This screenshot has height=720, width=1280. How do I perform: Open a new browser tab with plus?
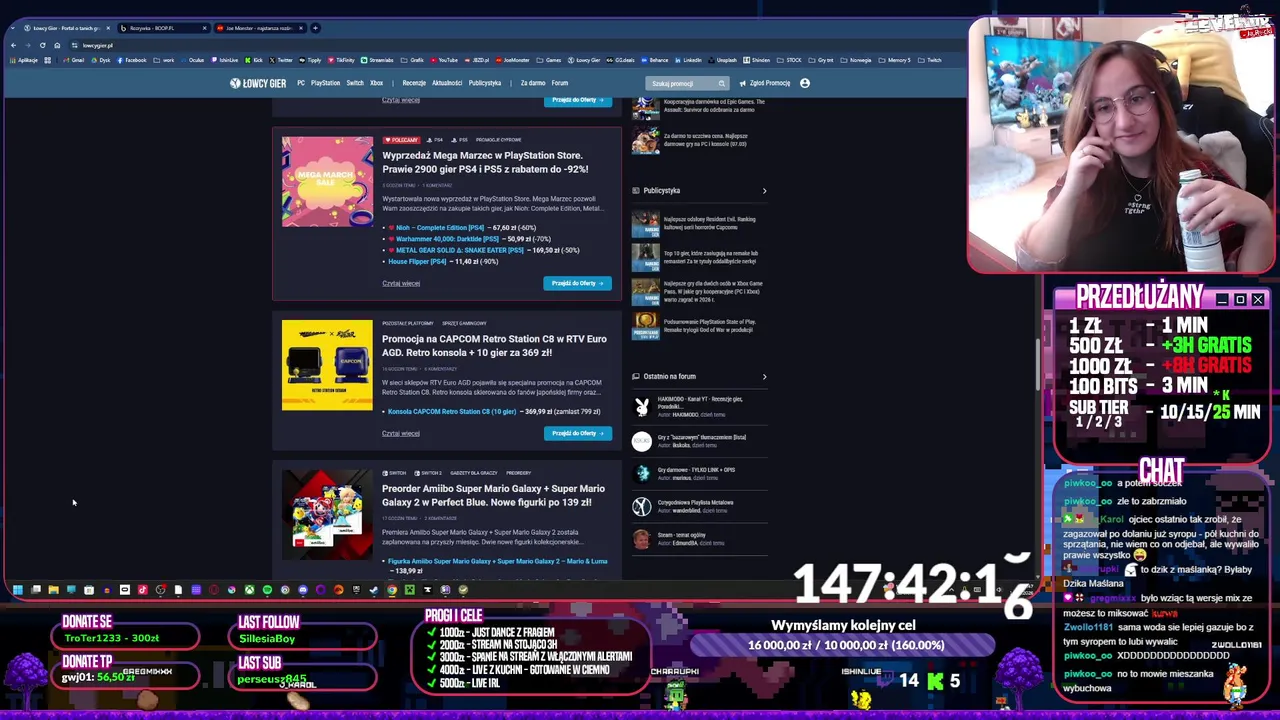pos(316,28)
